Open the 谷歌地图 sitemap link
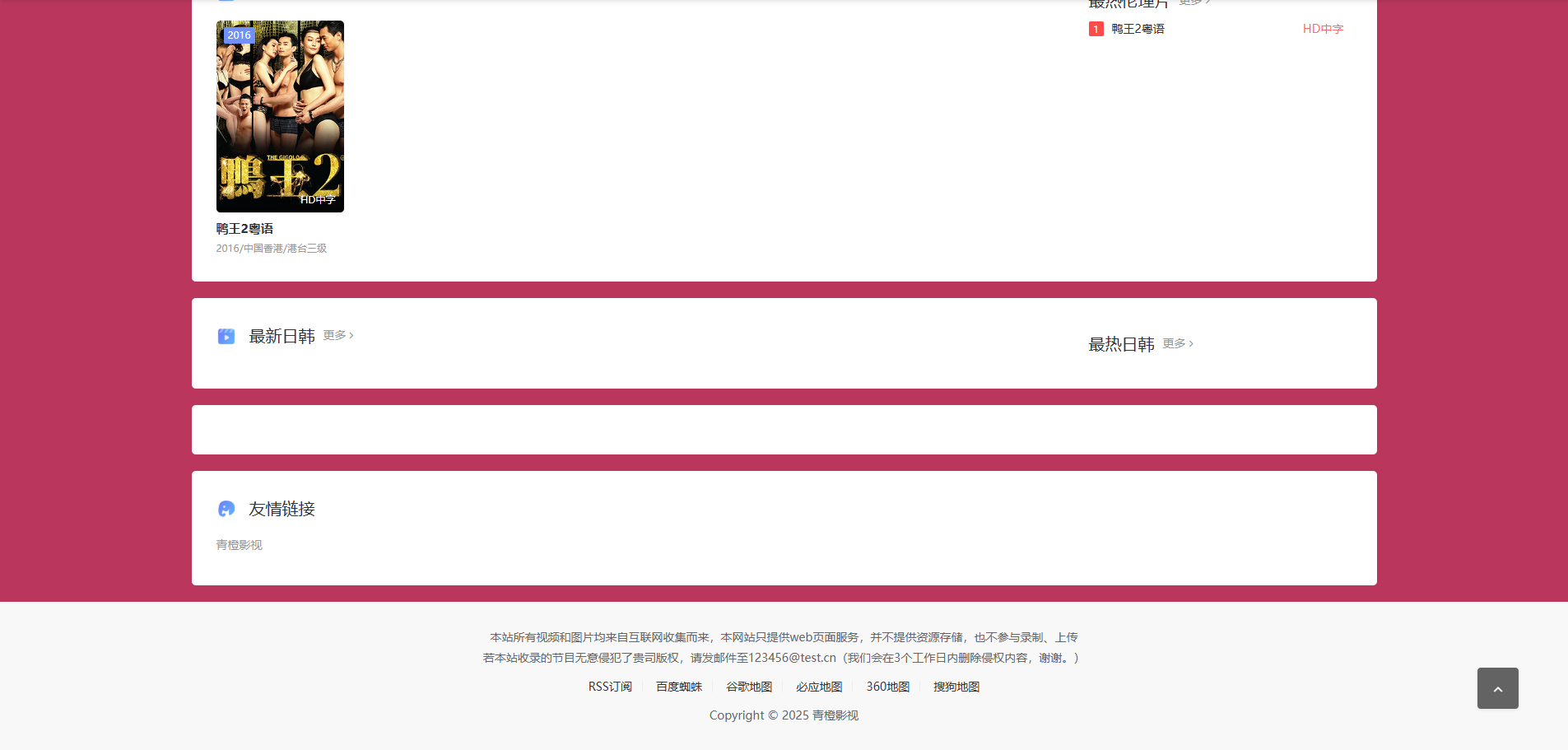The image size is (1568, 750). click(x=748, y=687)
